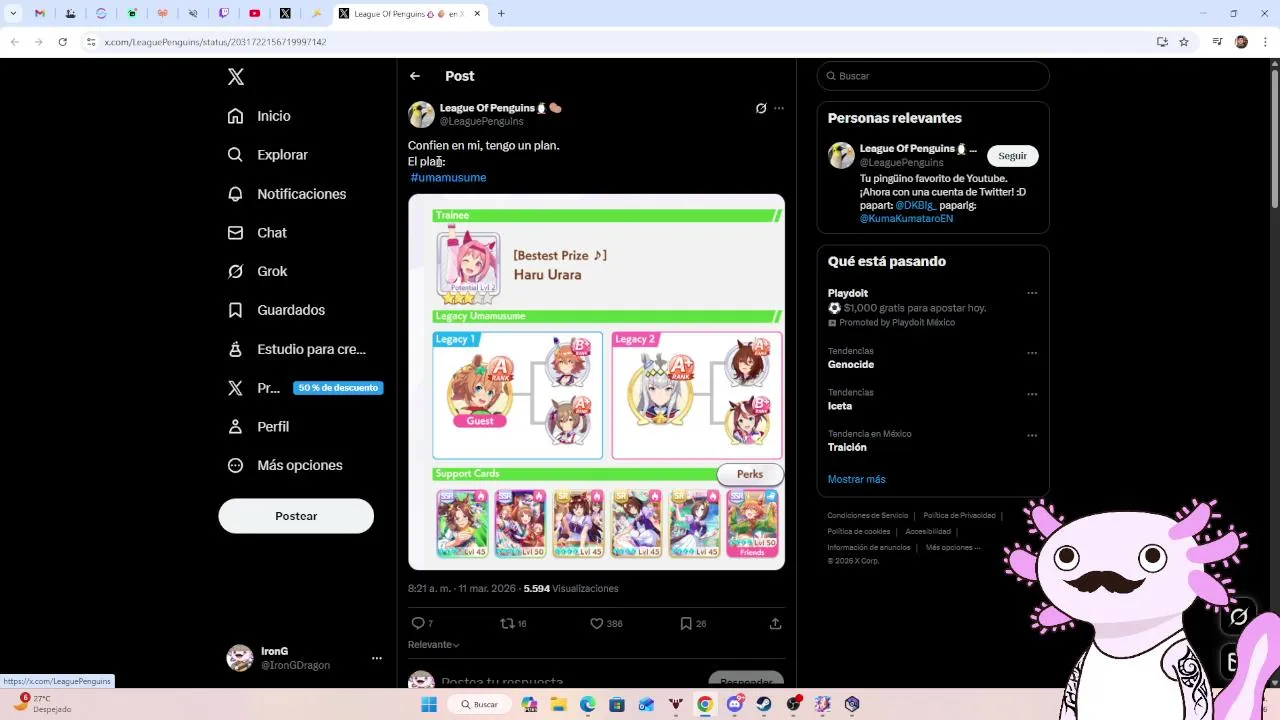
Task: Open Chrome profile avatar
Action: coord(1241,42)
